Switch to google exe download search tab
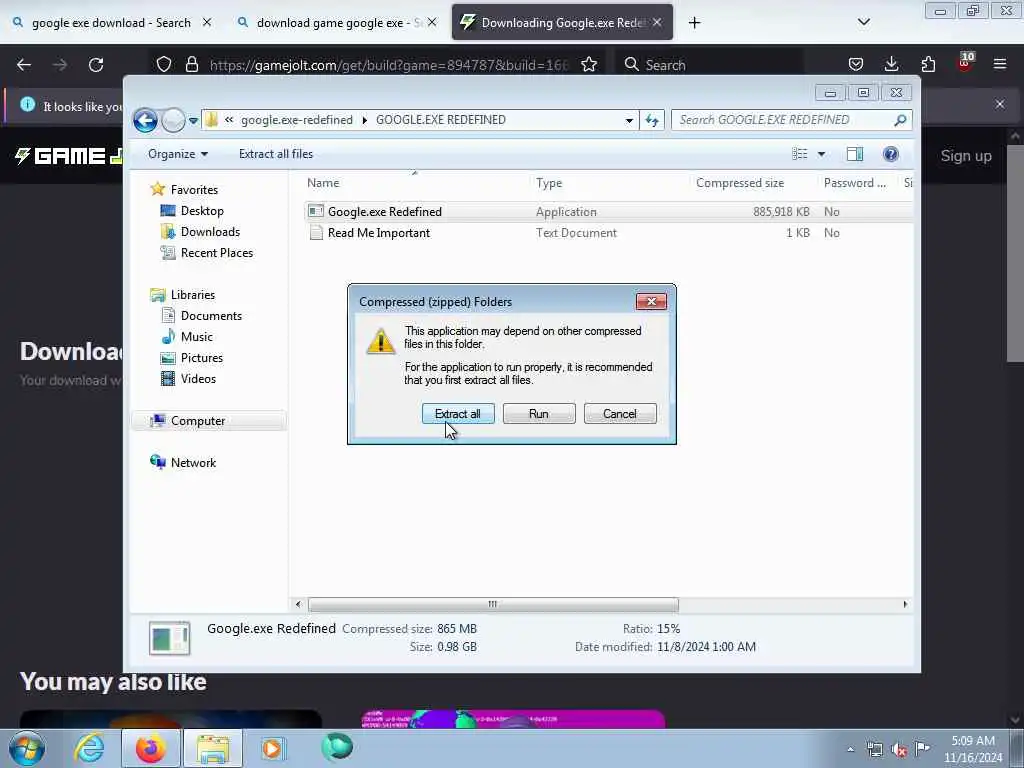This screenshot has height=768, width=1024. [x=111, y=23]
